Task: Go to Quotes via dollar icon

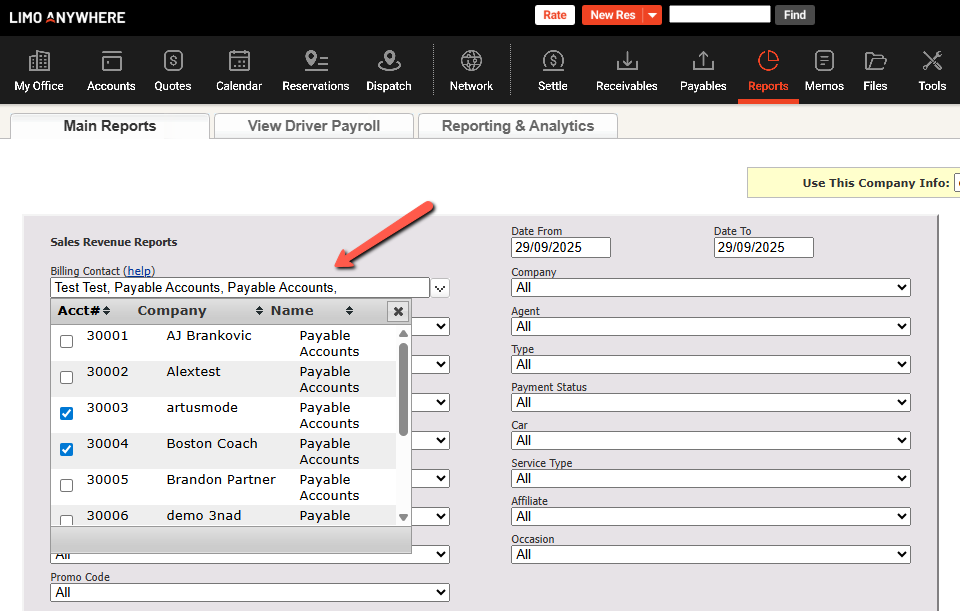Action: 173,62
